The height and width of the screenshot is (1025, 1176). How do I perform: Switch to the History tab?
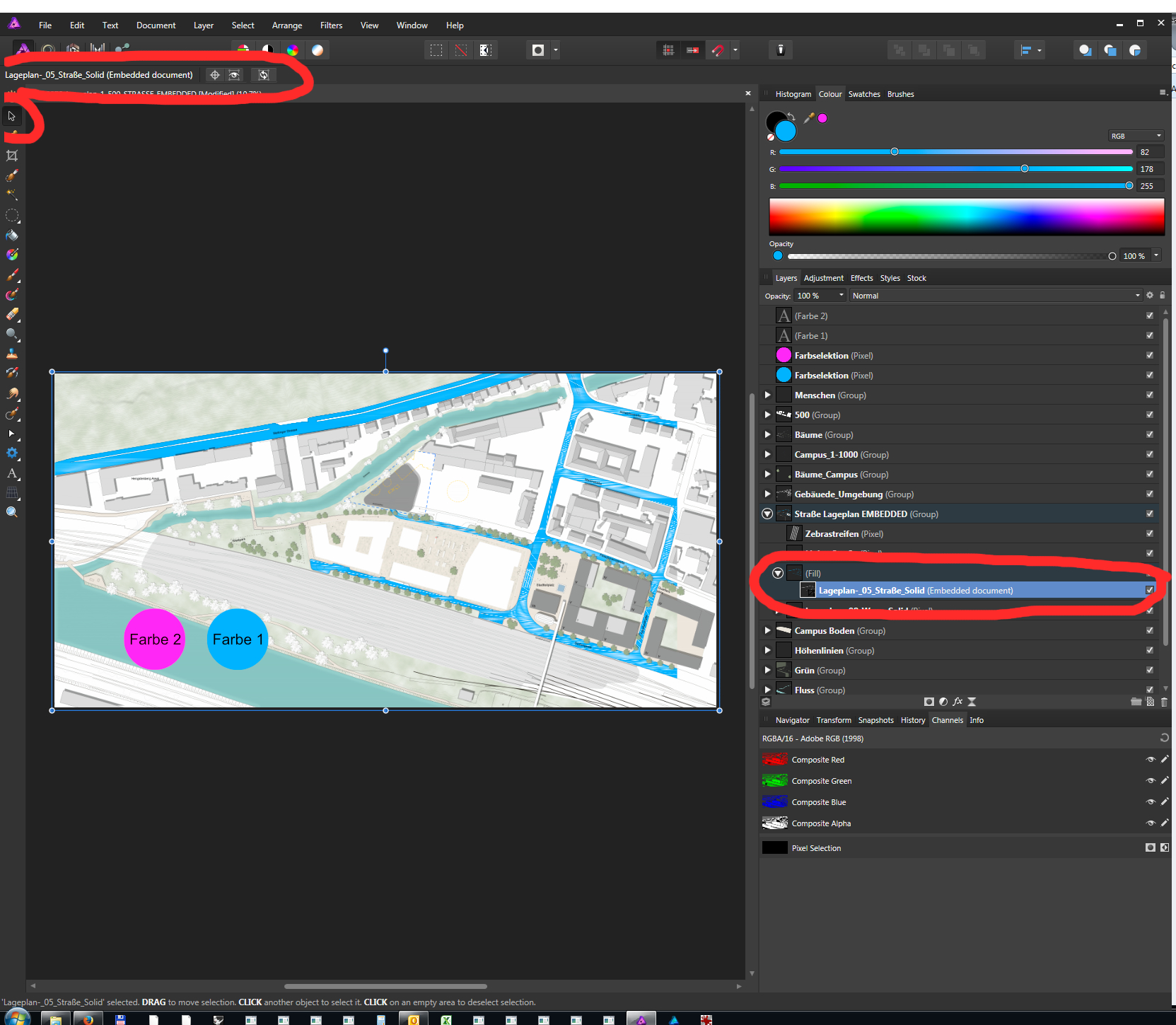click(x=912, y=720)
